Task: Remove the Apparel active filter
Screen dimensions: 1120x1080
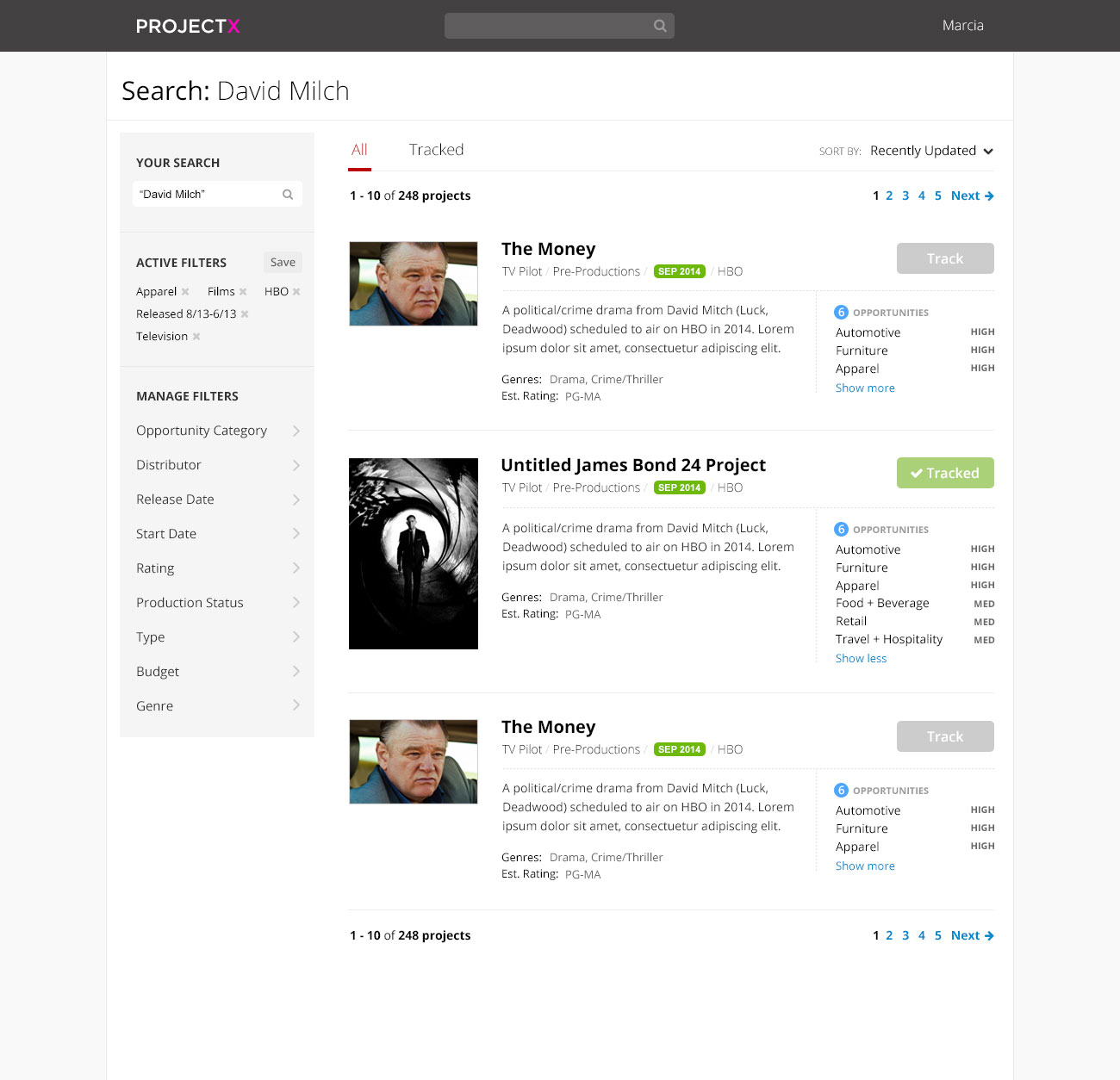Action: pos(185,292)
